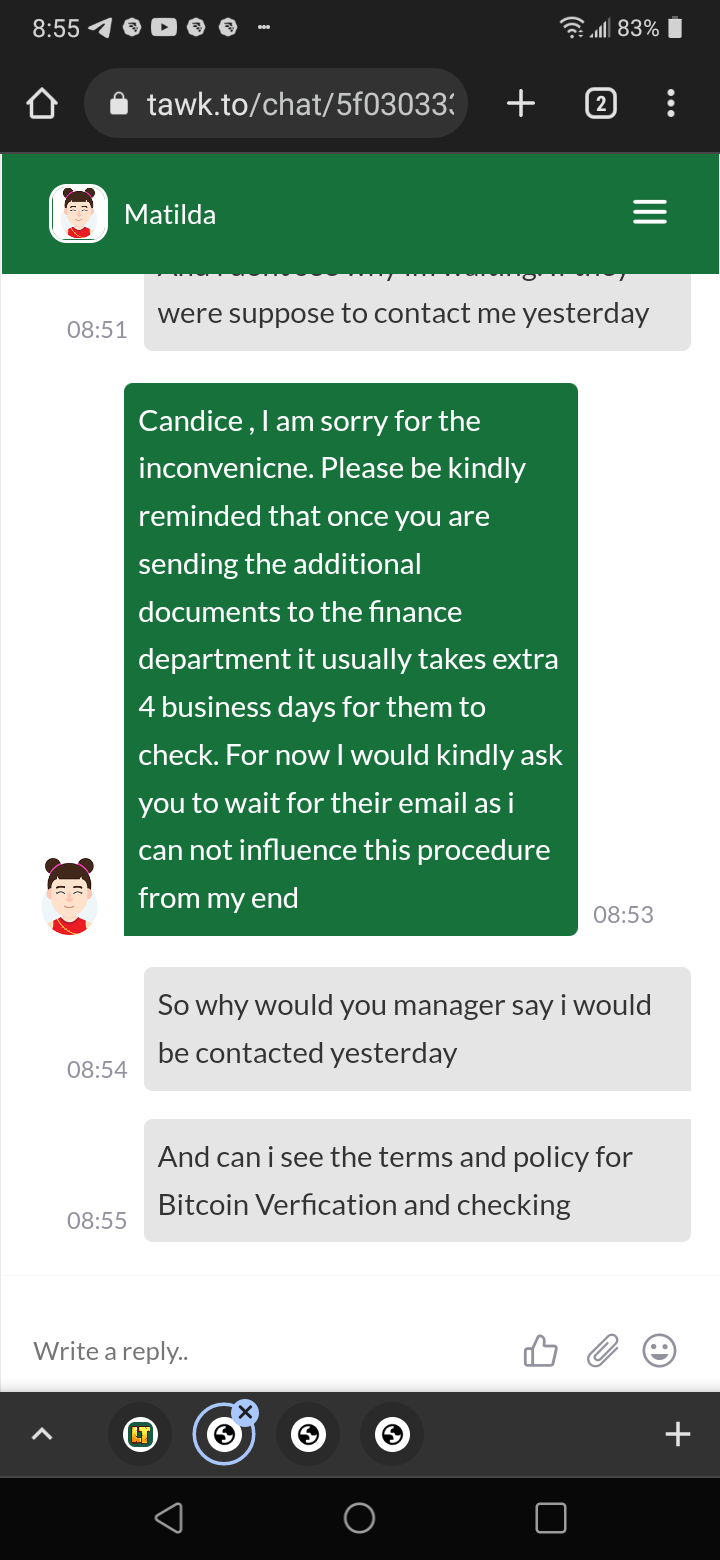Image resolution: width=720 pixels, height=1560 pixels.
Task: Open the tab switcher showing 2 tabs
Action: pyautogui.click(x=600, y=103)
